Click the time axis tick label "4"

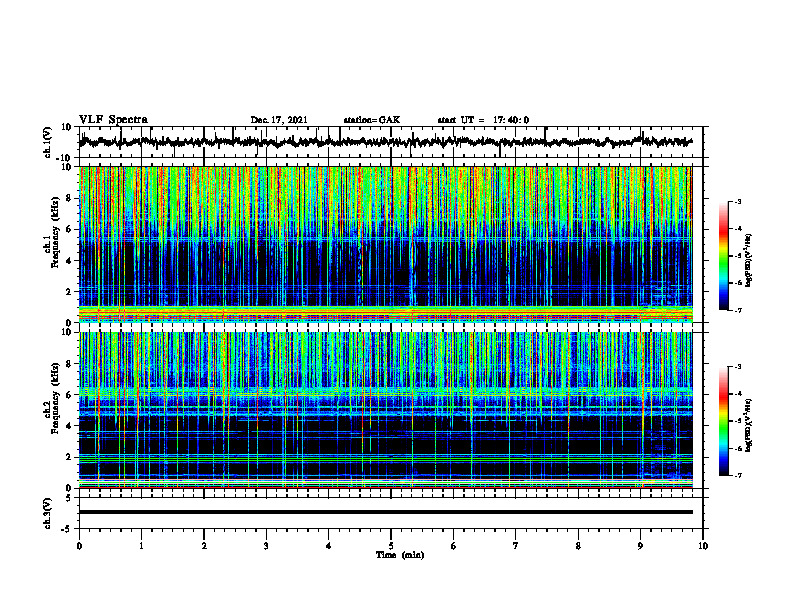329,546
